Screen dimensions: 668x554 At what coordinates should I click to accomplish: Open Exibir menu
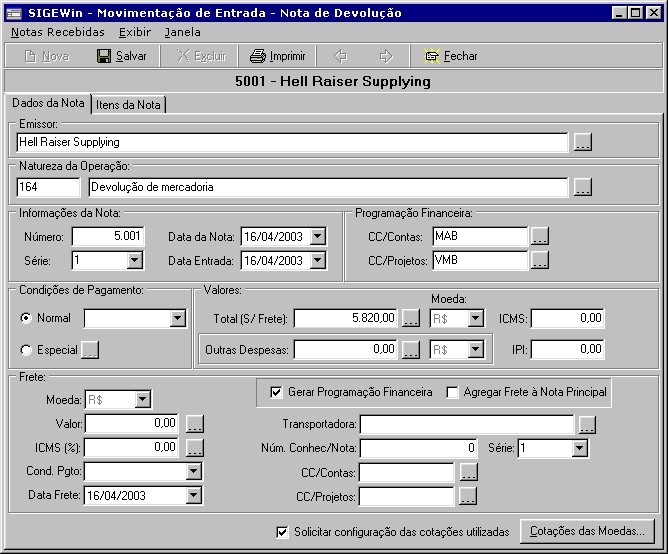pyautogui.click(x=135, y=32)
